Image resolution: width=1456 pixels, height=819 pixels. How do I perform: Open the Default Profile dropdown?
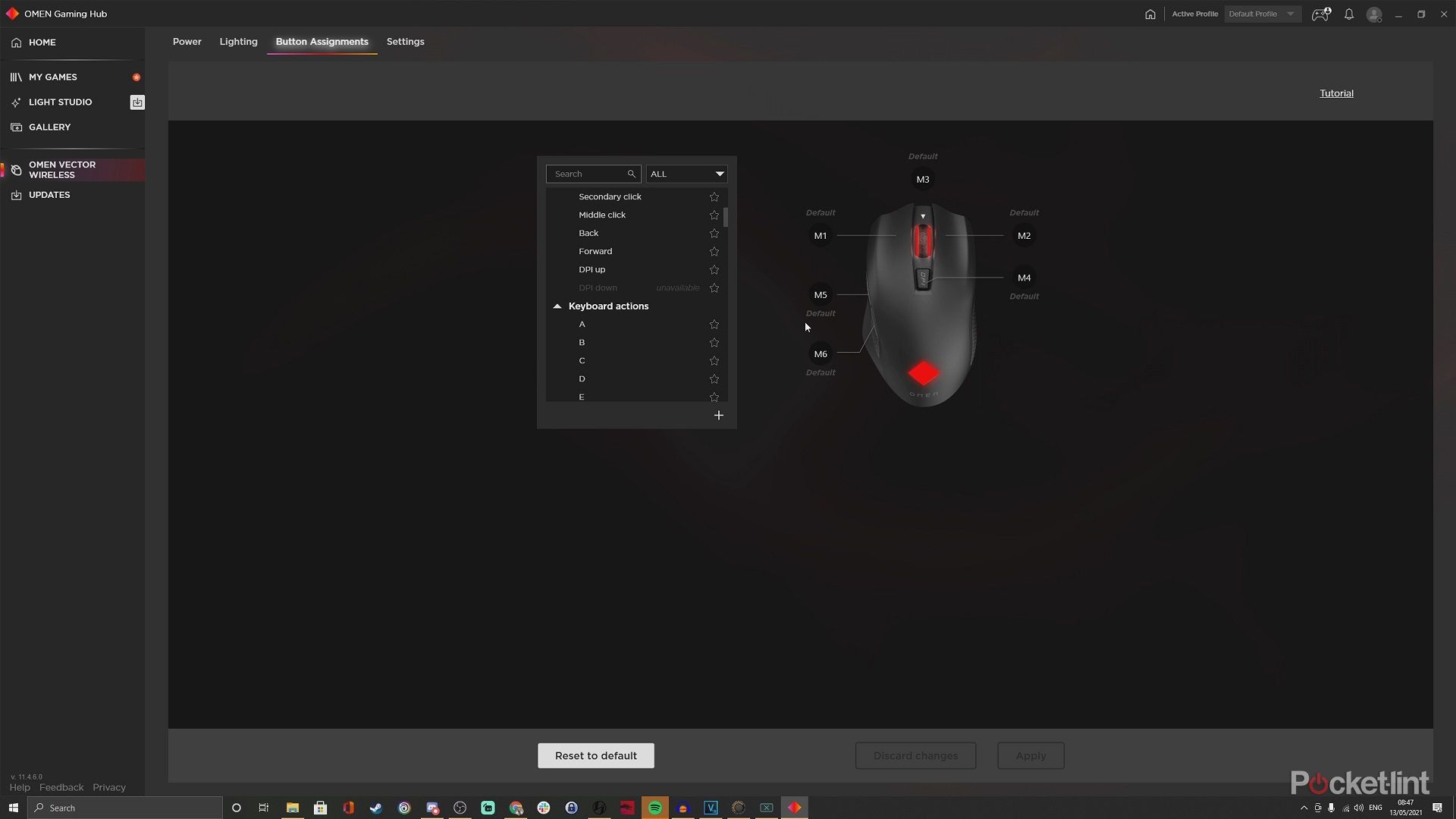[x=1262, y=14]
